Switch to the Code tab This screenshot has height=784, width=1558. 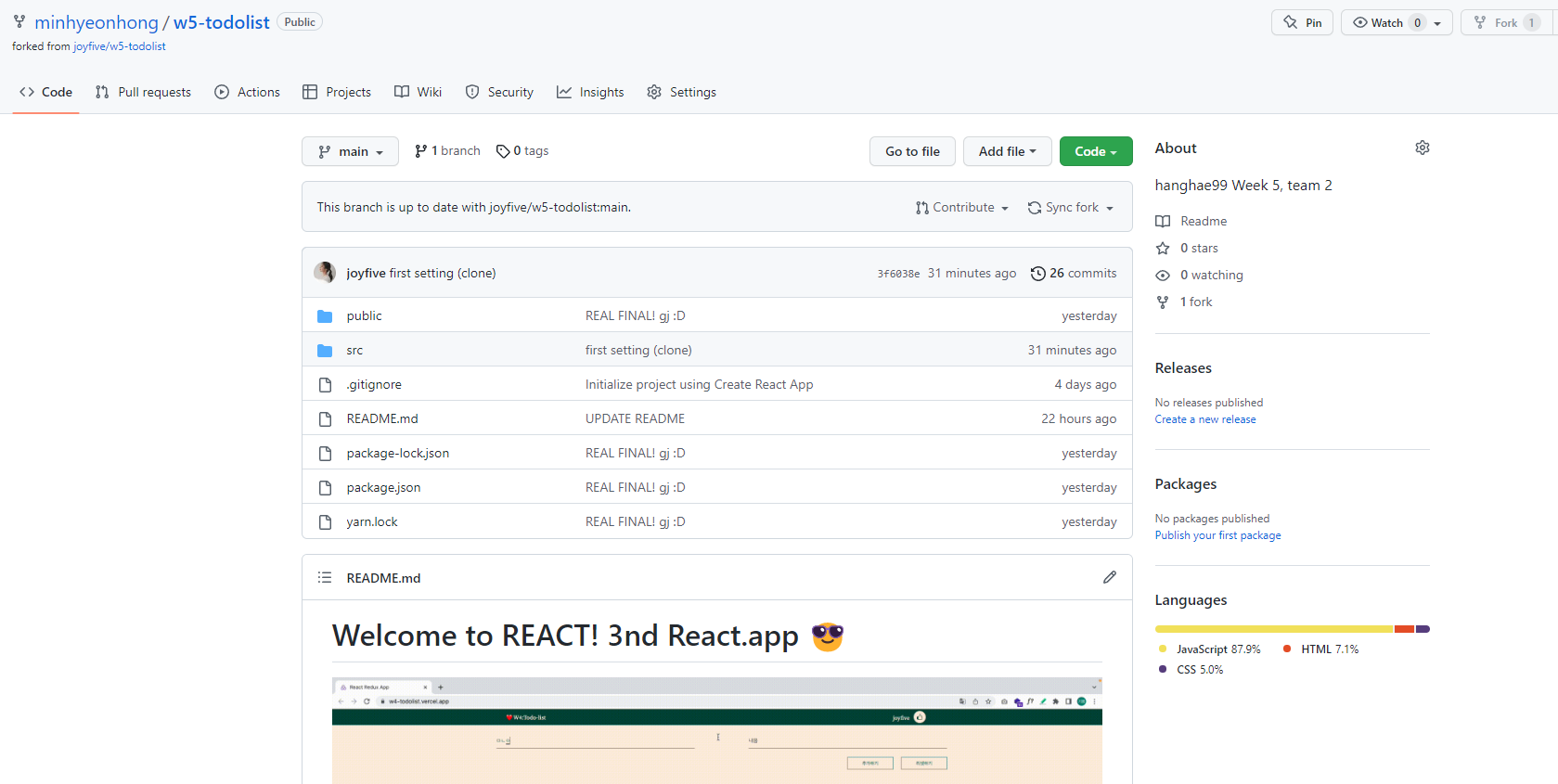click(x=45, y=92)
